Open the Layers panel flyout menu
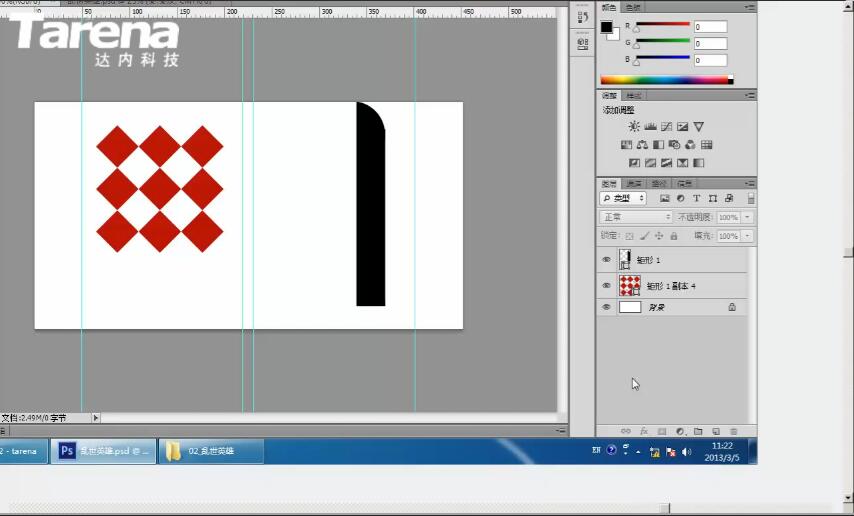This screenshot has width=854, height=516. 750,184
